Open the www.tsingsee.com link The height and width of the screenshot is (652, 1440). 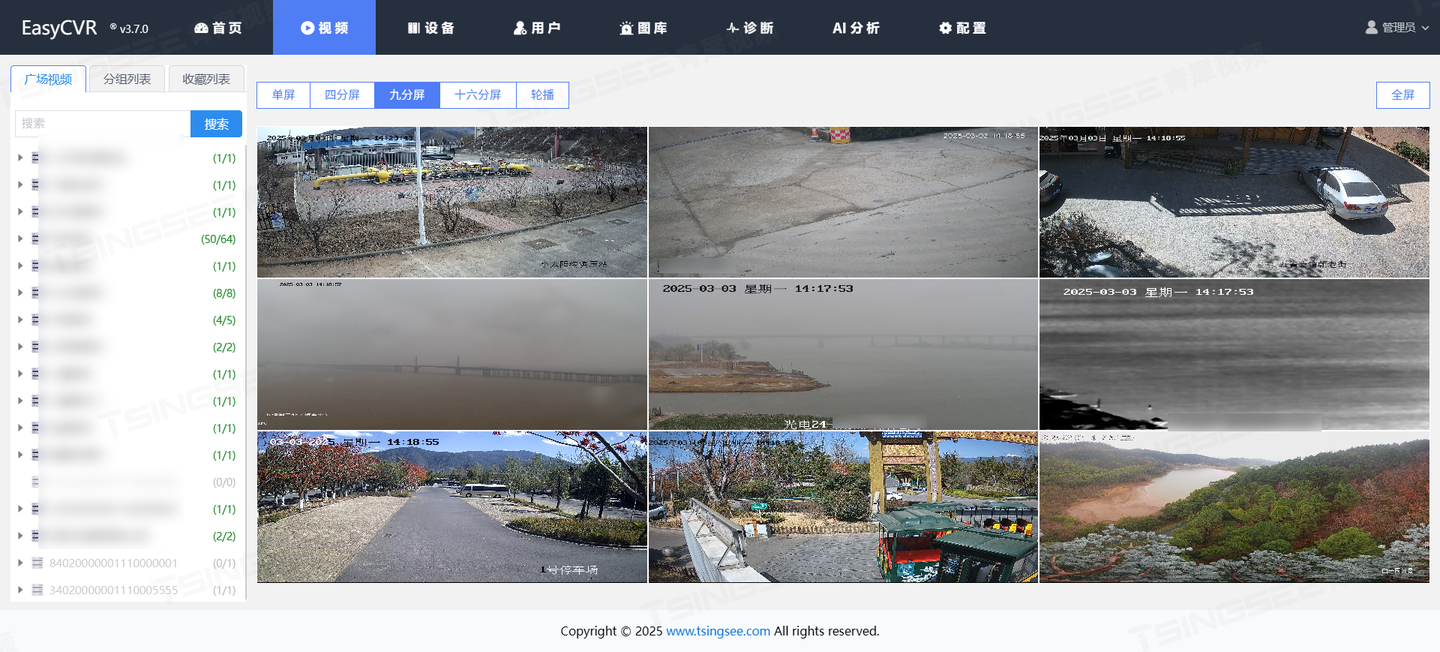[718, 631]
